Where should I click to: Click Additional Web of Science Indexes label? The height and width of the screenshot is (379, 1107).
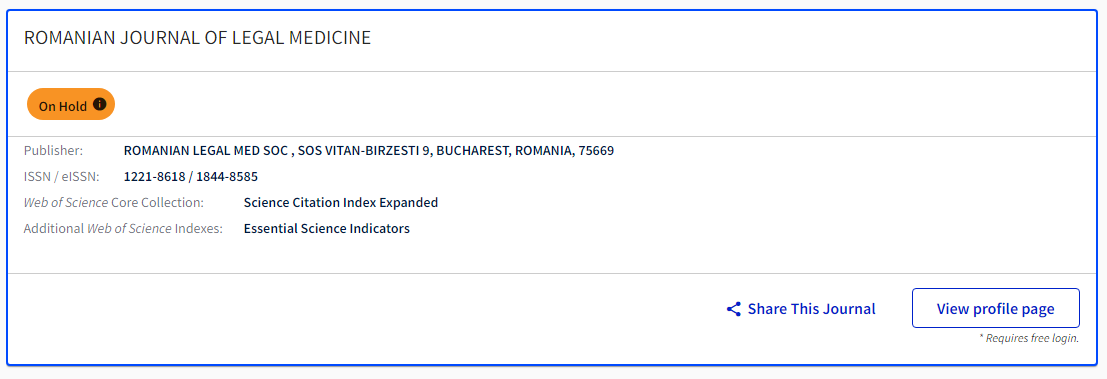coord(123,229)
